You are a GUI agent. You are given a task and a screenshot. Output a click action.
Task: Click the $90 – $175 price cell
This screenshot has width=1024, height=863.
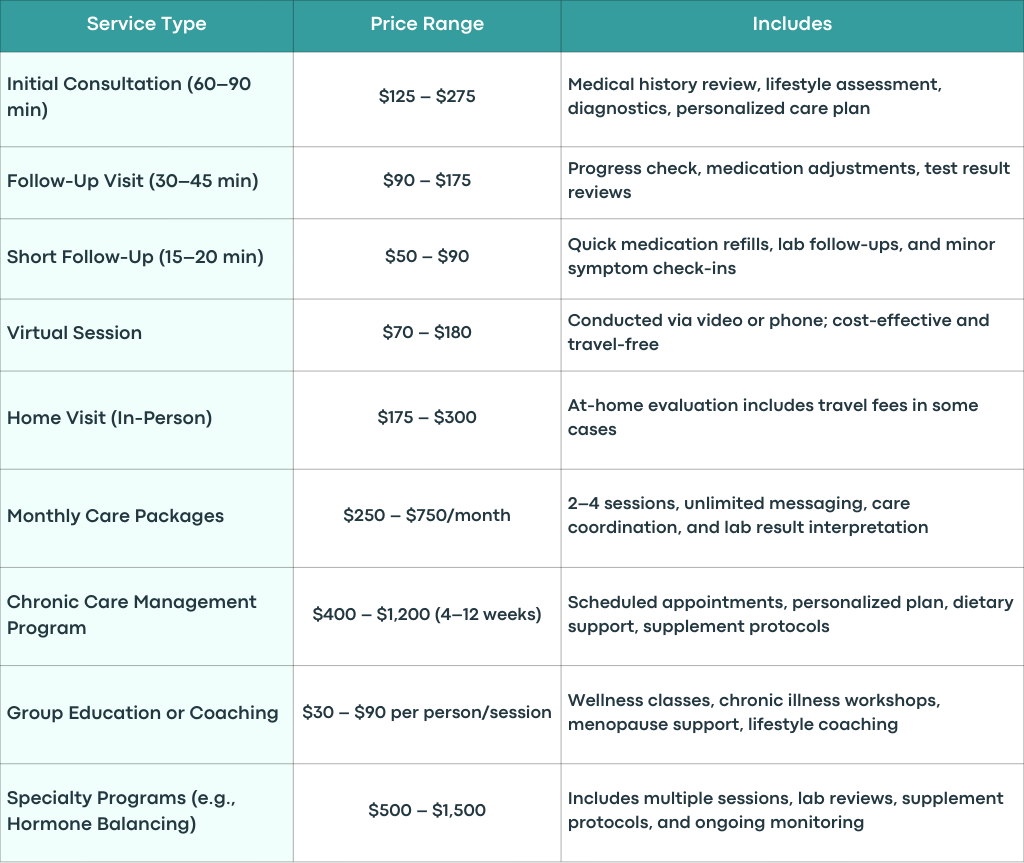427,183
